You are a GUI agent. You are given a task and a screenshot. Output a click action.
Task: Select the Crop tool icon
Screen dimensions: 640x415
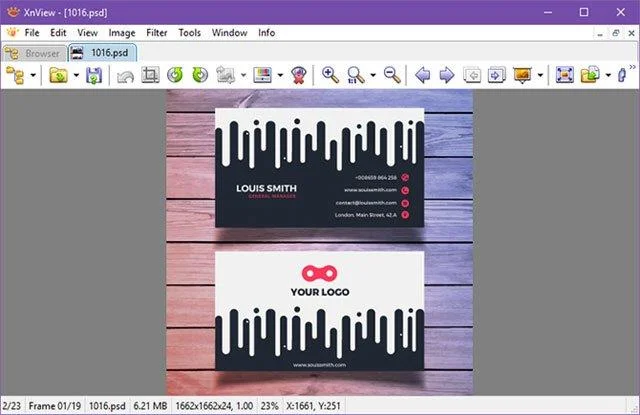[x=150, y=75]
